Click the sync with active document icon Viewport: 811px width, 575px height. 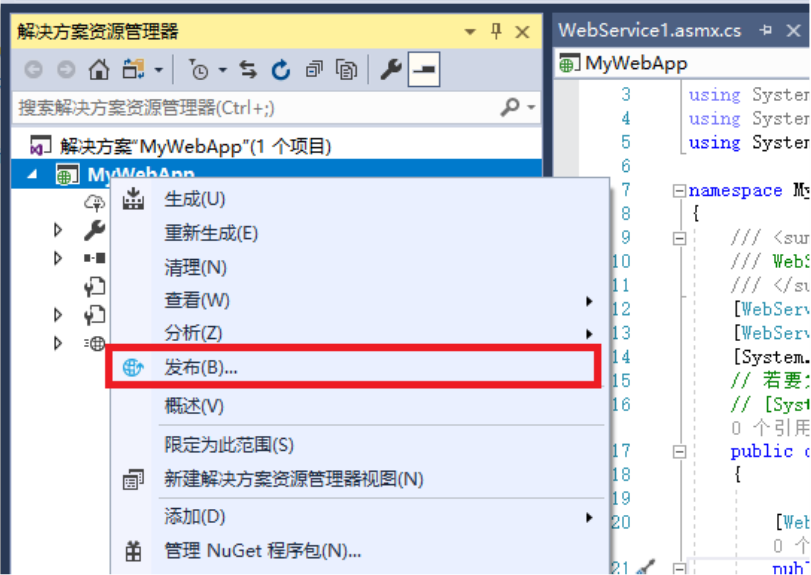point(248,69)
